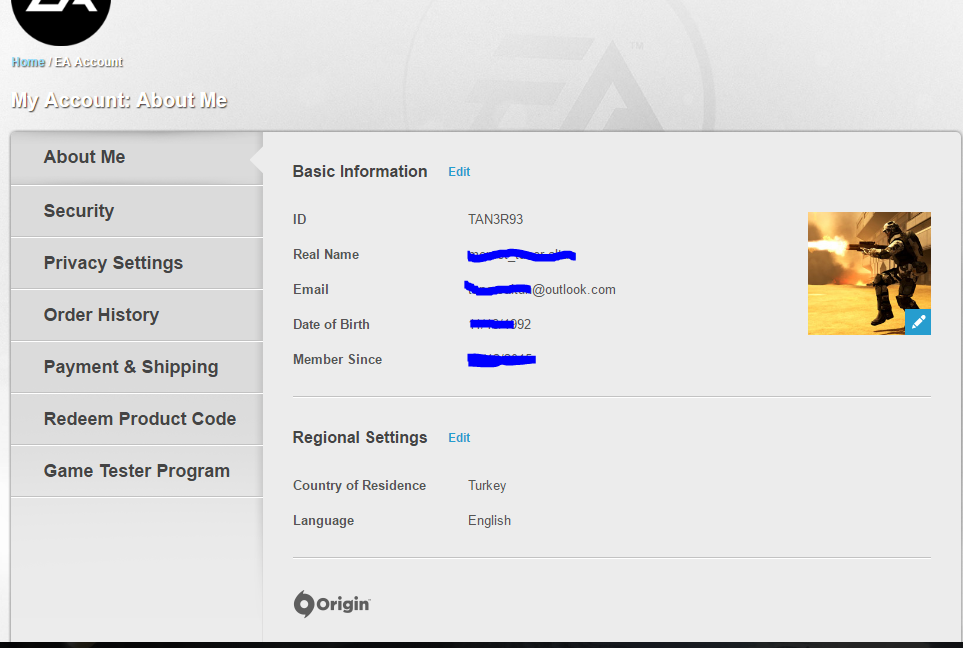Click the Date of Birth label
963x648 pixels.
[331, 324]
